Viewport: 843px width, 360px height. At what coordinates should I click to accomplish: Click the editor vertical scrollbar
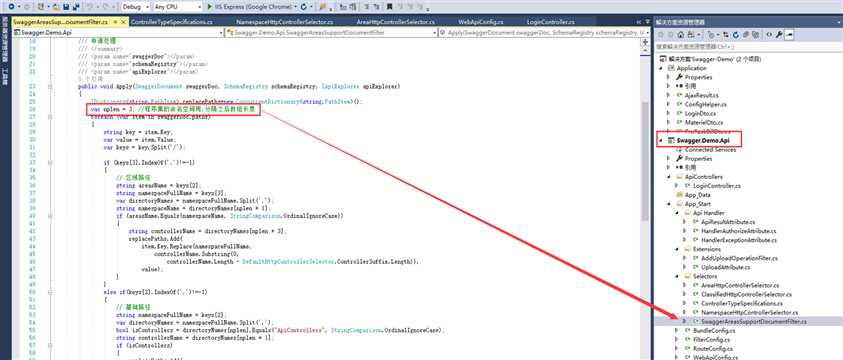[645, 161]
